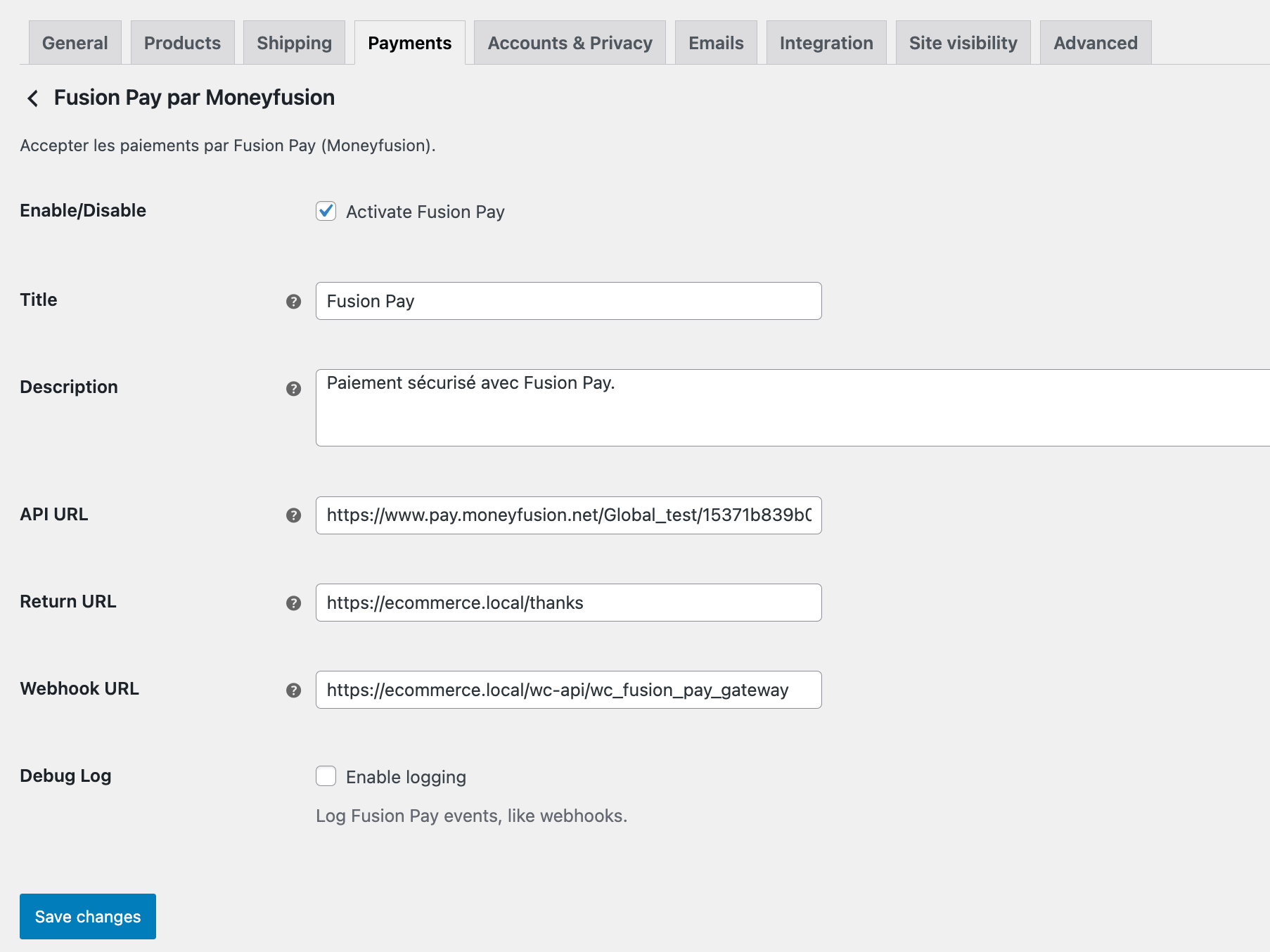This screenshot has height=952, width=1270.
Task: Open the Products settings tab
Action: point(181,43)
